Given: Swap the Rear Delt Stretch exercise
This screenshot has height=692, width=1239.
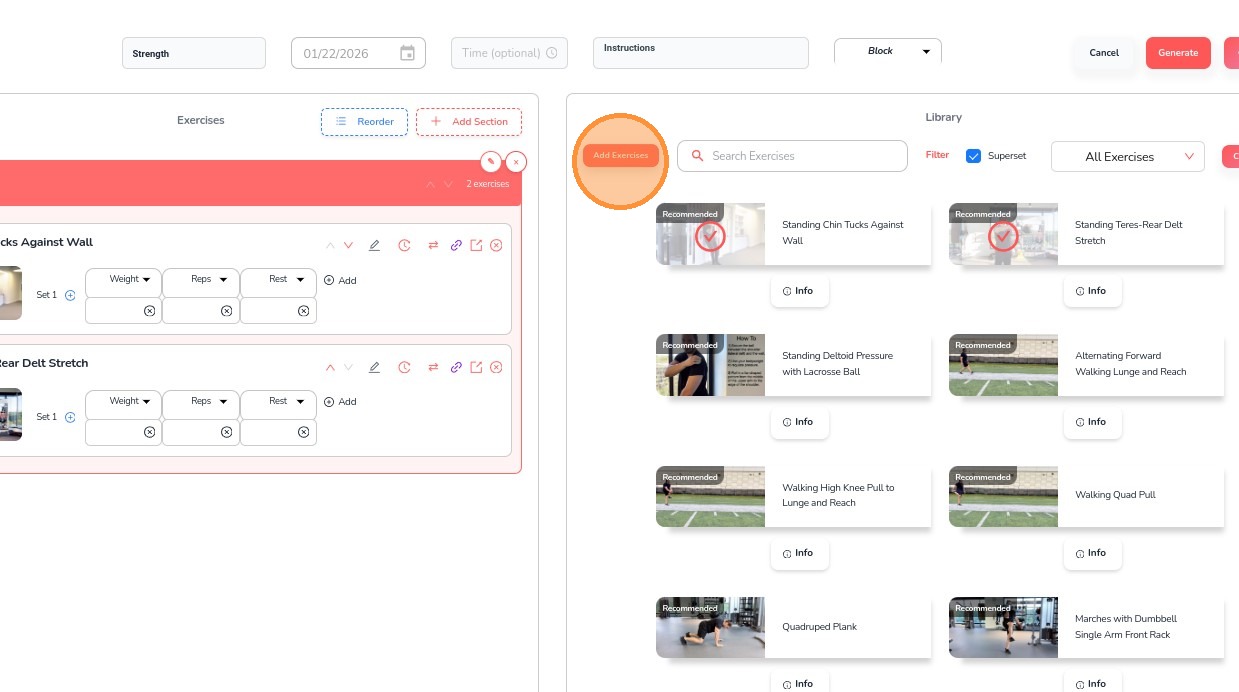Looking at the screenshot, I should [x=433, y=367].
